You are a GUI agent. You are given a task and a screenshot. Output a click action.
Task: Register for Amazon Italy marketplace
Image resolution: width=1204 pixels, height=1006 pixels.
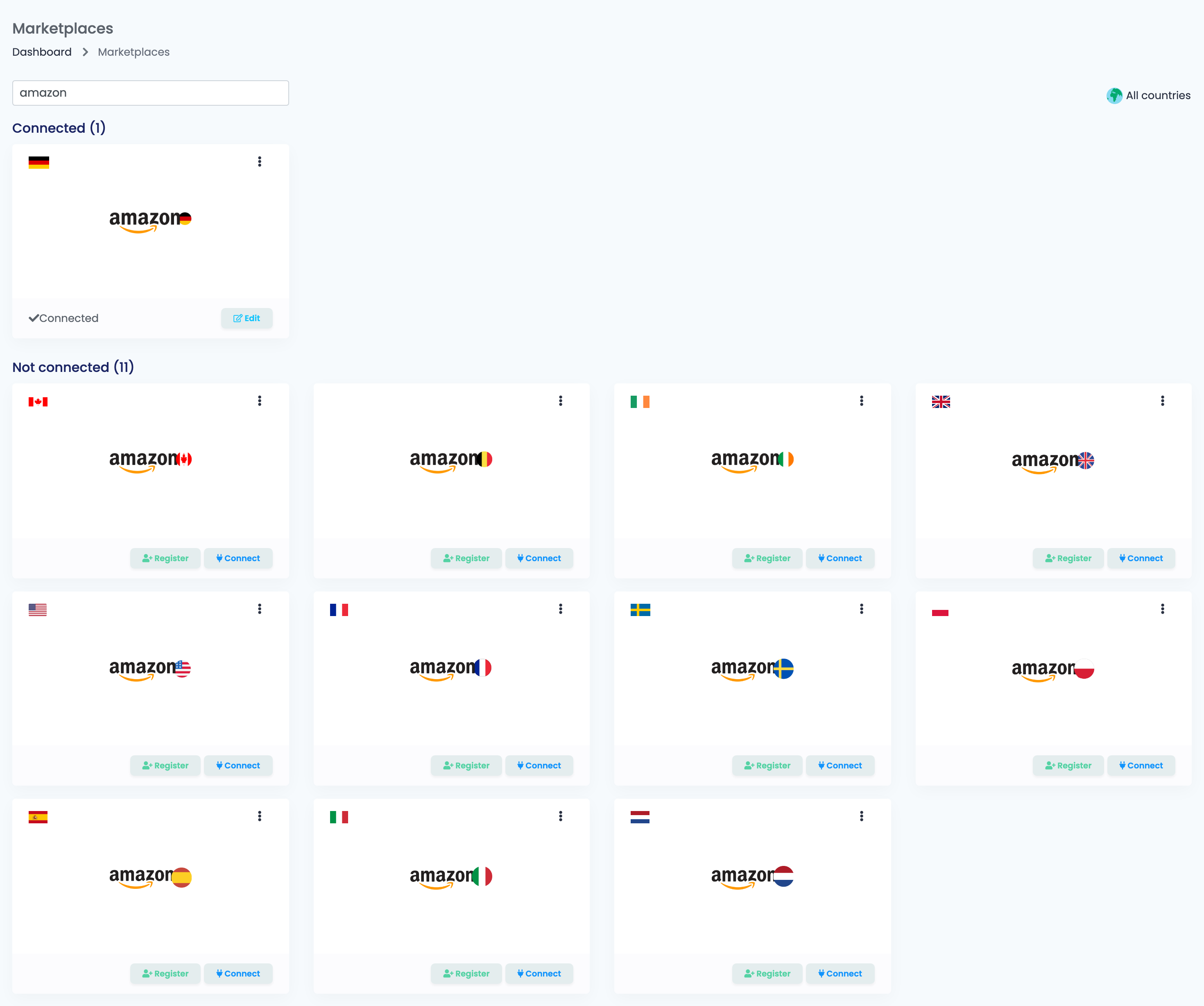pos(466,974)
